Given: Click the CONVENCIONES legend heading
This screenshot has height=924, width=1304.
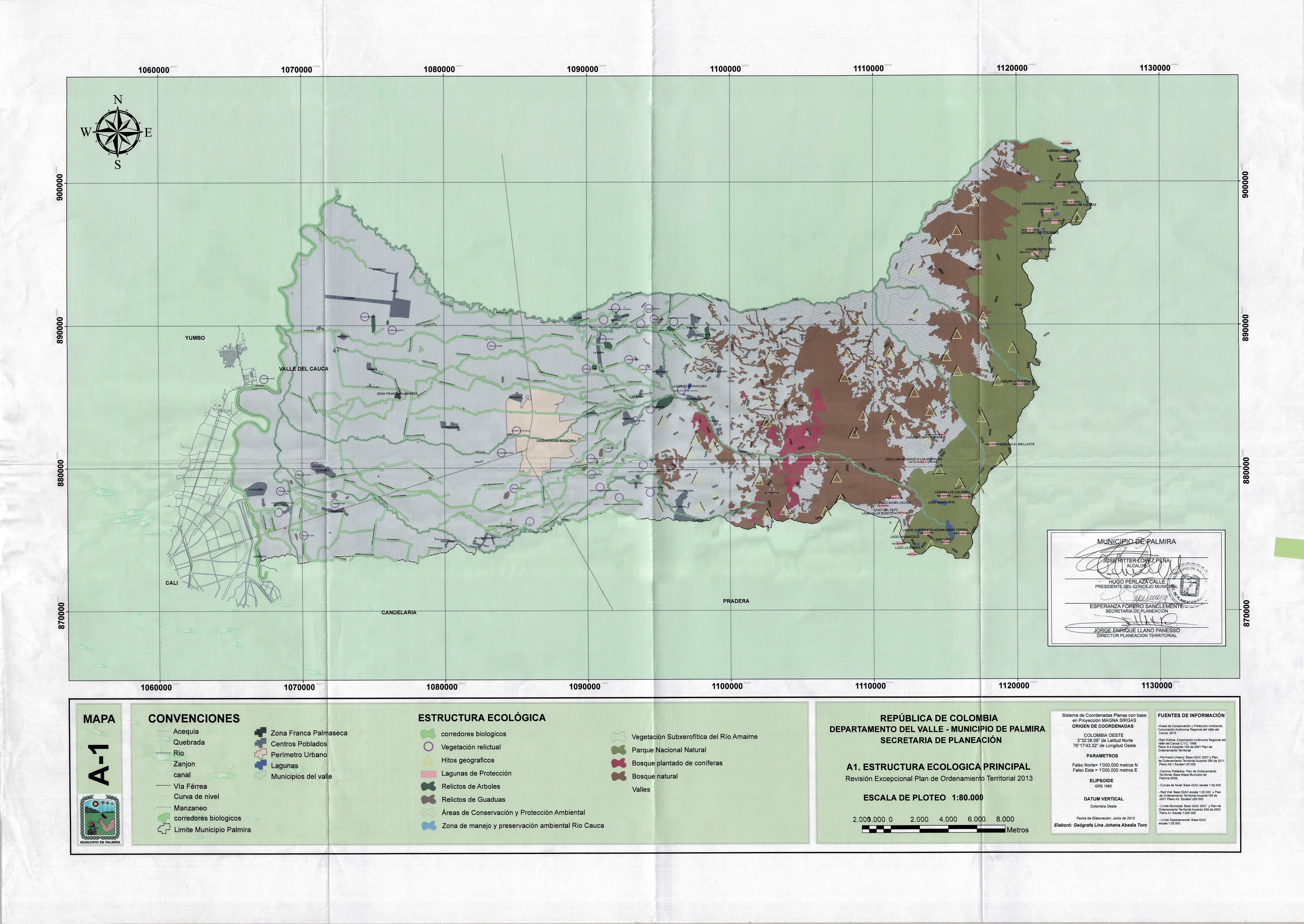Looking at the screenshot, I should [194, 719].
